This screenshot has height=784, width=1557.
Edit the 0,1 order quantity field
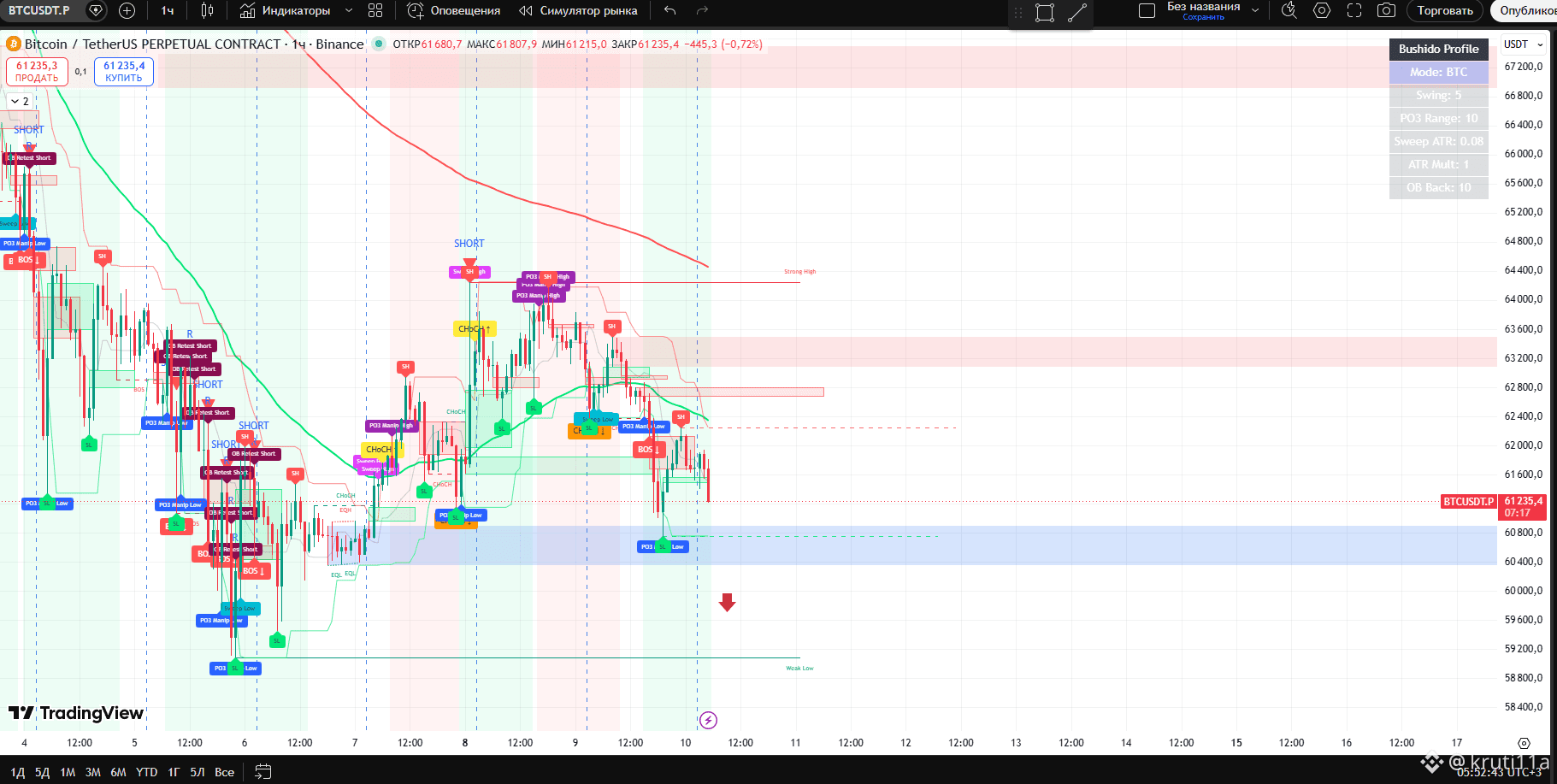80,72
